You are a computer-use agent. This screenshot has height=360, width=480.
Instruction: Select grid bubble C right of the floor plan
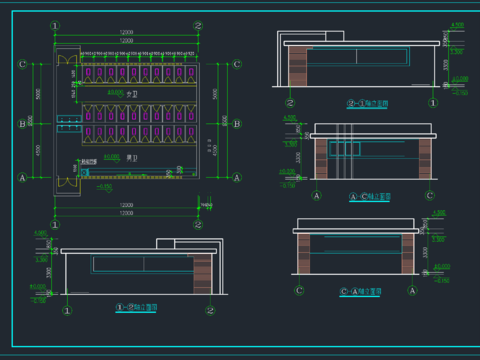(x=237, y=64)
